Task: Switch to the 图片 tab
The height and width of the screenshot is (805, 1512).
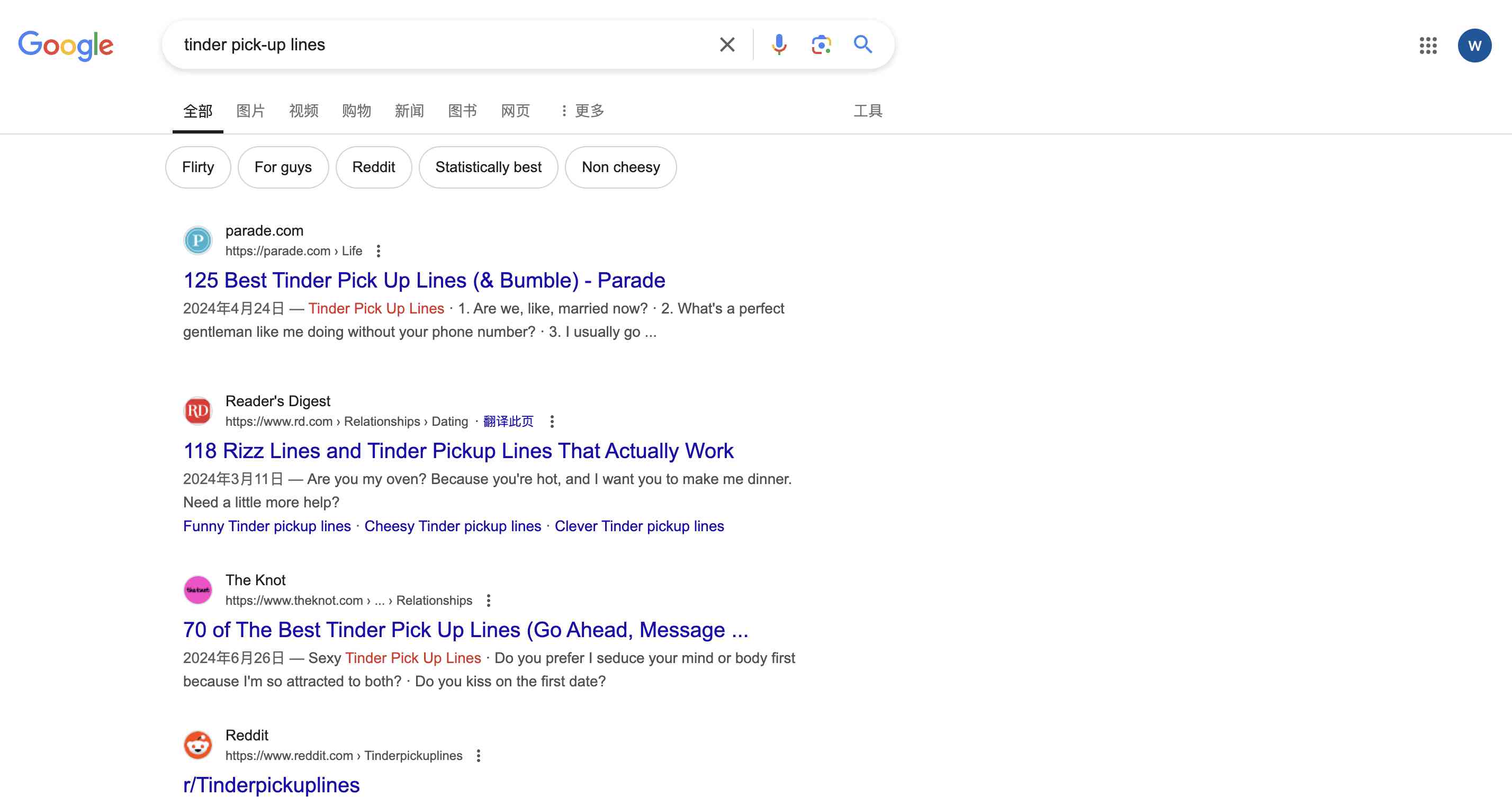Action: tap(250, 110)
